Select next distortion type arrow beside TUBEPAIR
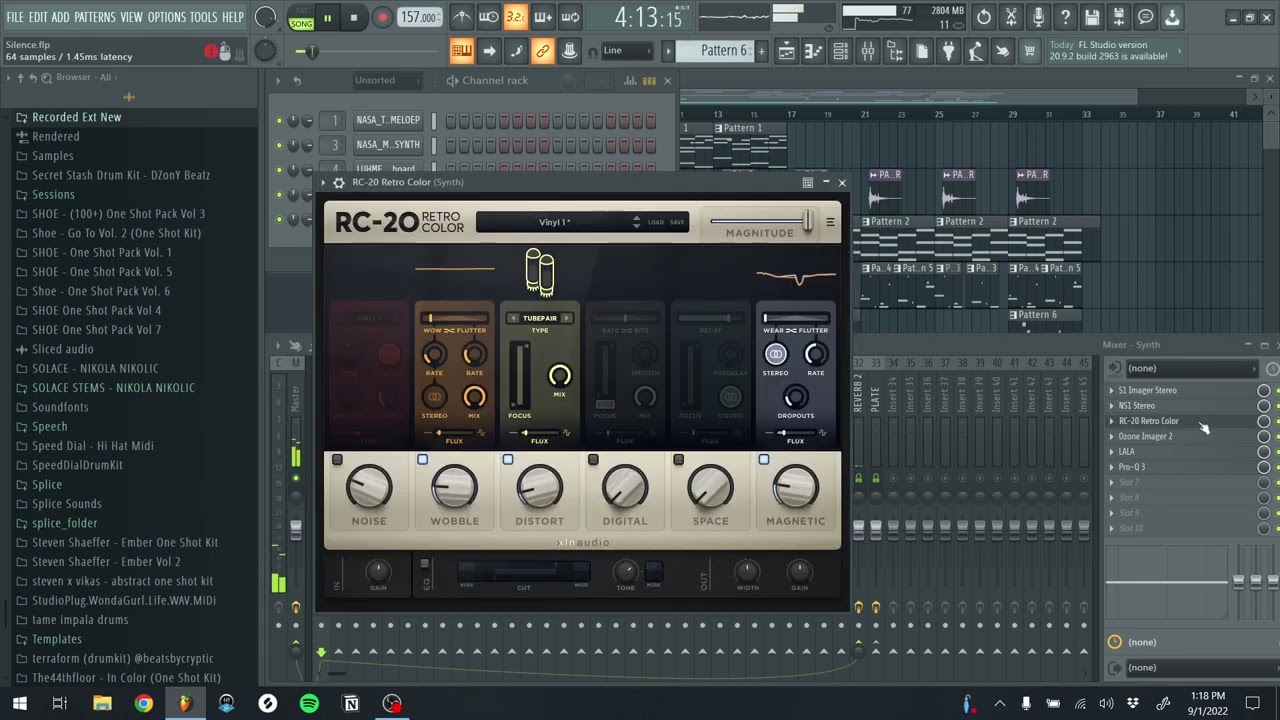The width and height of the screenshot is (1280, 720). click(x=566, y=318)
